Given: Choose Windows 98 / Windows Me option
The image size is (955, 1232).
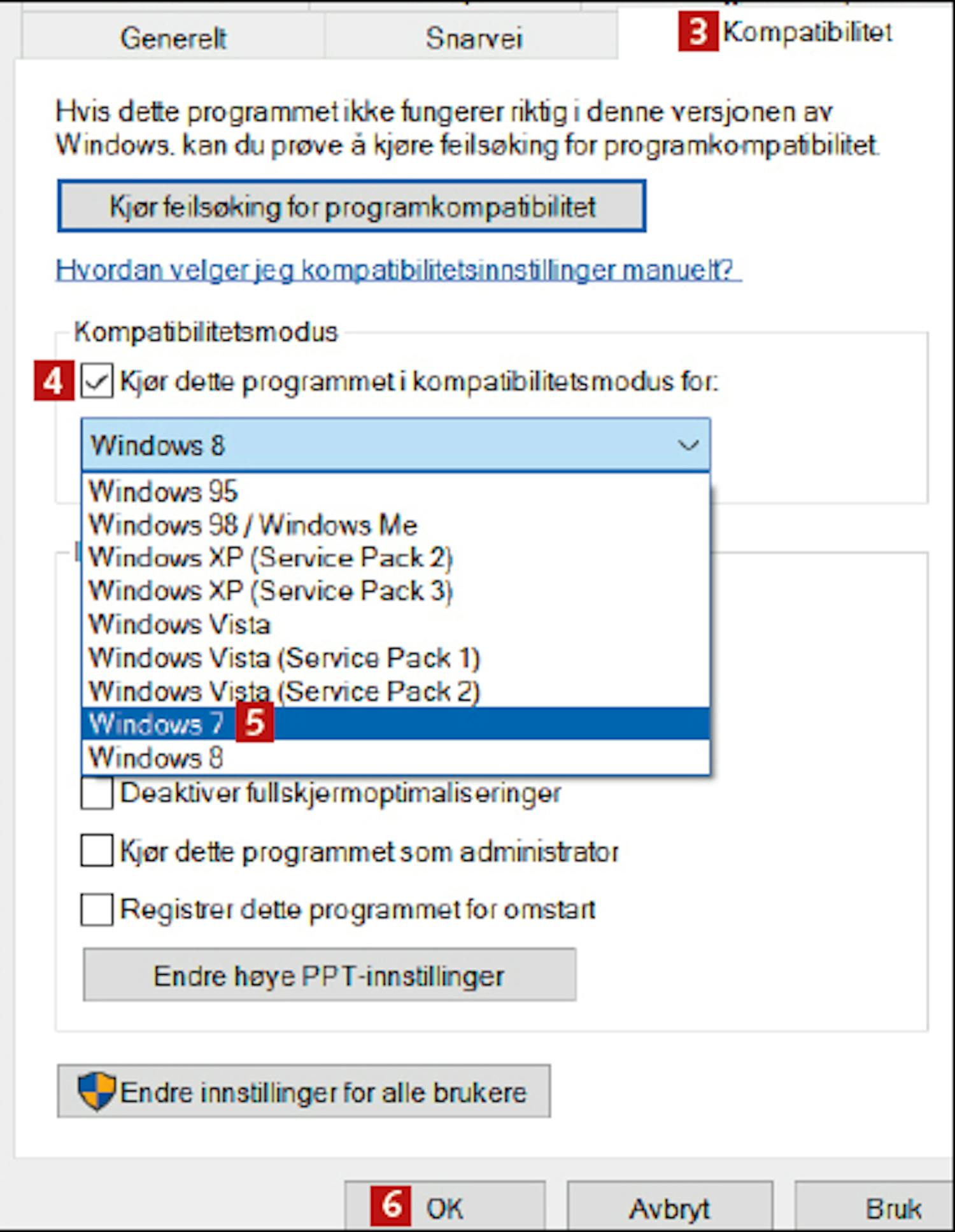Looking at the screenshot, I should point(395,525).
